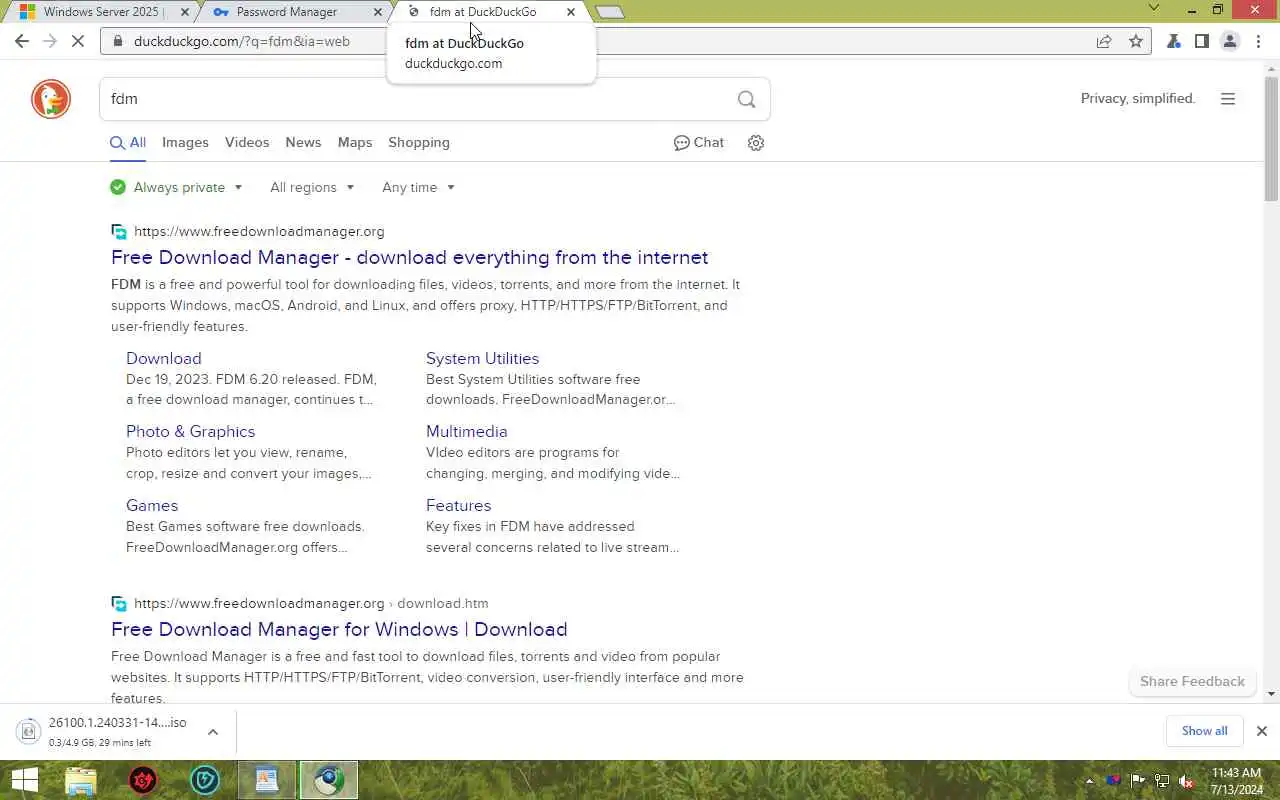Click the flag notification tray icon
The image size is (1280, 800).
1138,781
